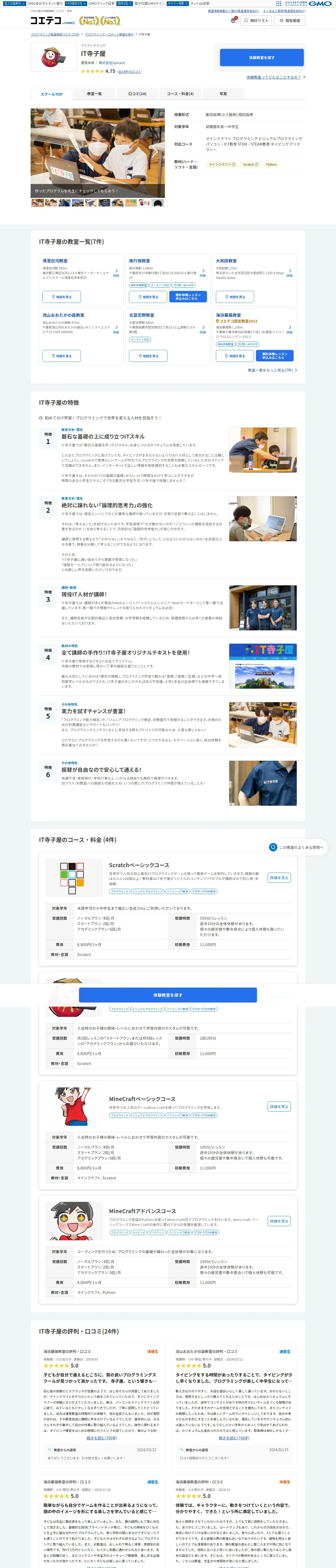The image size is (336, 1568).
Task: View map for 海浜幕張教室
Action: pyautogui.click(x=235, y=356)
